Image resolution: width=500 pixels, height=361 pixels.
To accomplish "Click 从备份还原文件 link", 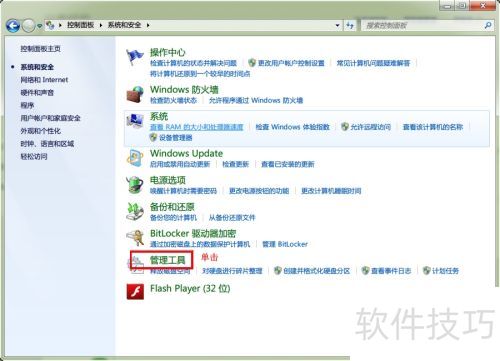I will tap(232, 218).
